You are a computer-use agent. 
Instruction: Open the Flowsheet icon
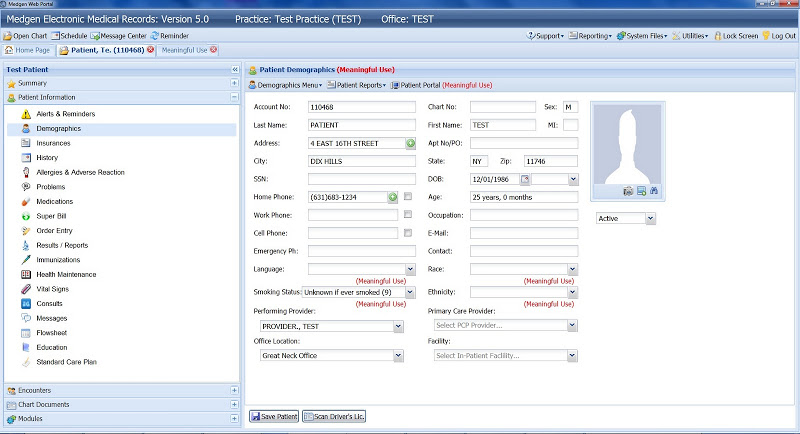point(26,333)
